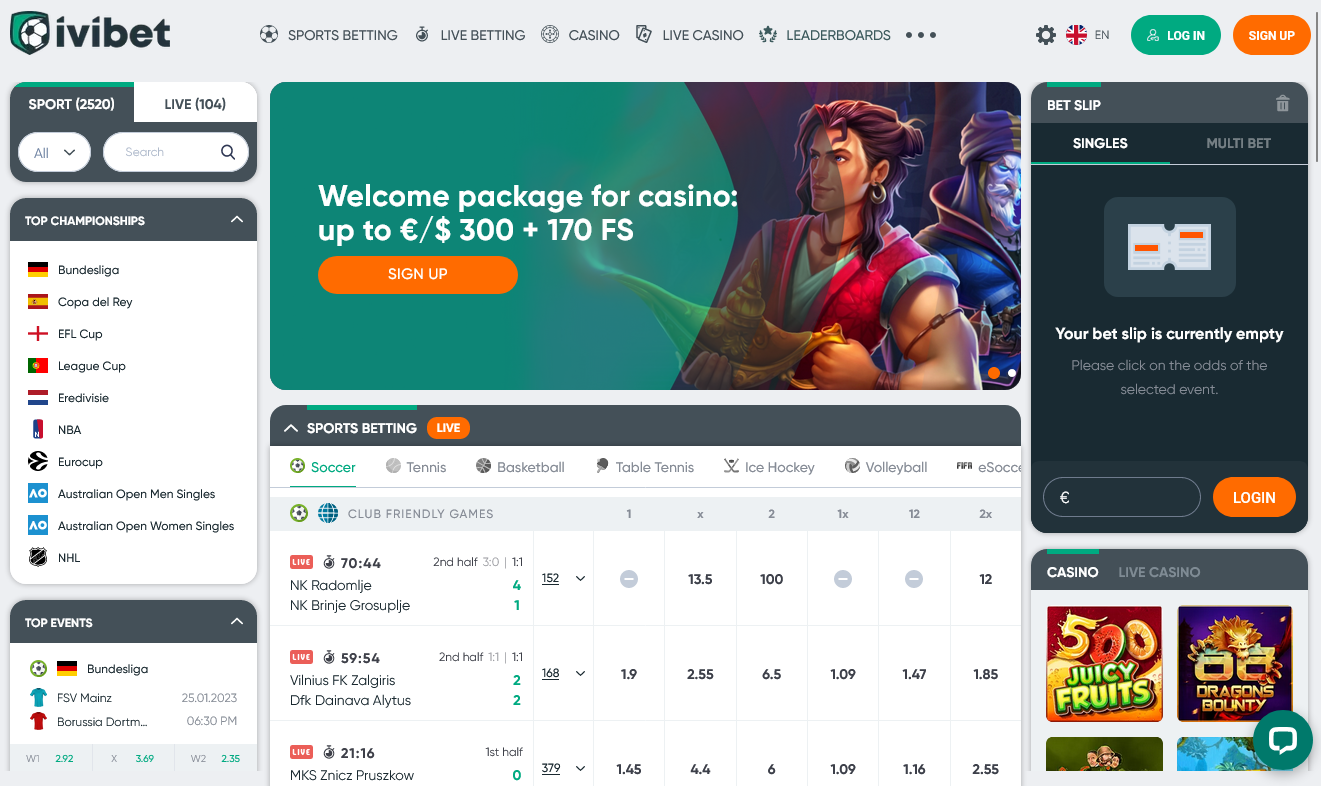Collapse the Top Championships panel

tap(237, 220)
